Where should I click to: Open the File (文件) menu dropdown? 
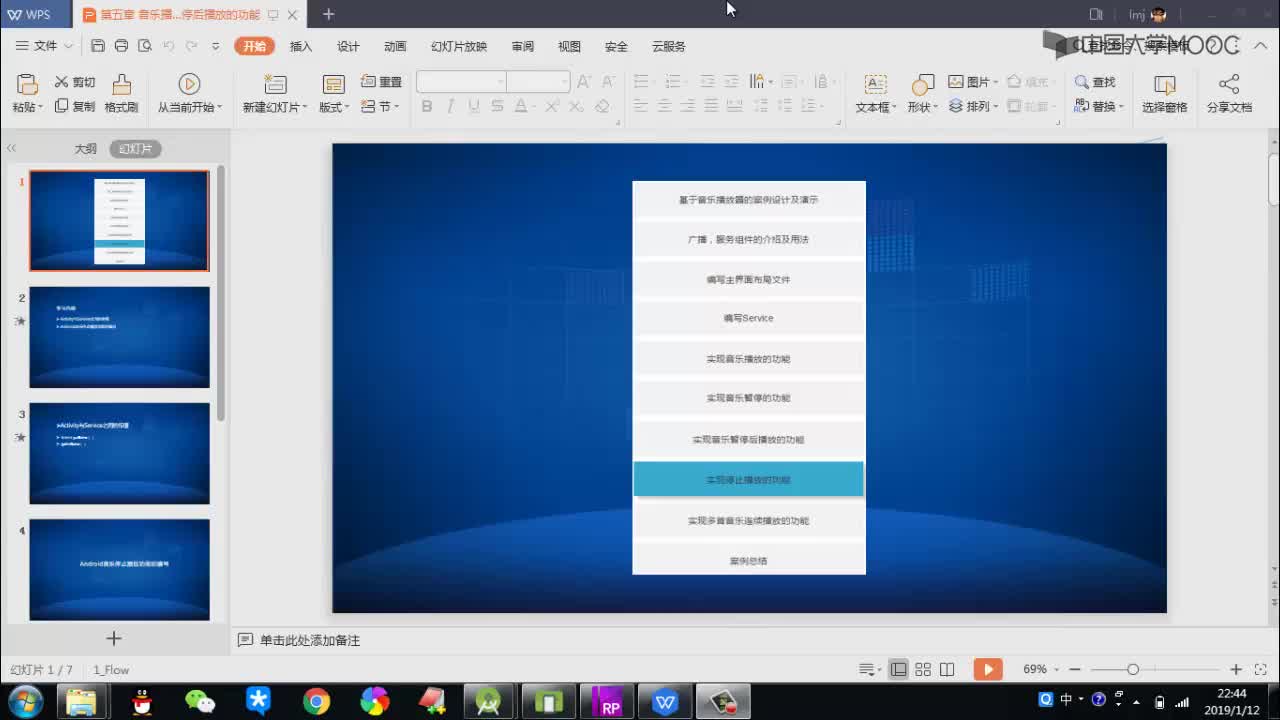(x=45, y=46)
